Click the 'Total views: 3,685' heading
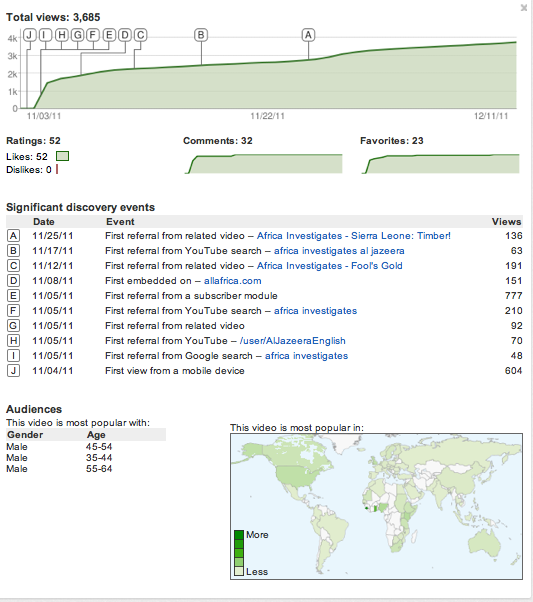 (53, 17)
